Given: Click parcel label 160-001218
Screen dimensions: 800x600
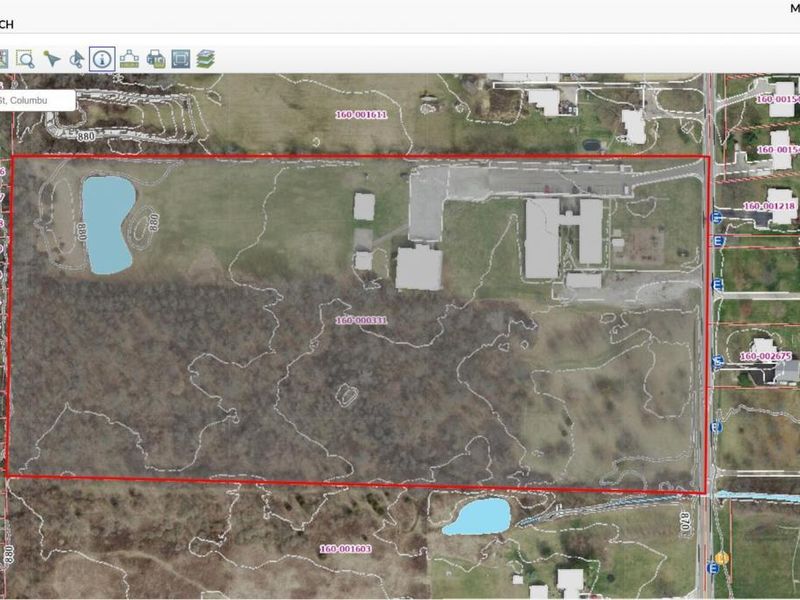Looking at the screenshot, I should 769,207.
